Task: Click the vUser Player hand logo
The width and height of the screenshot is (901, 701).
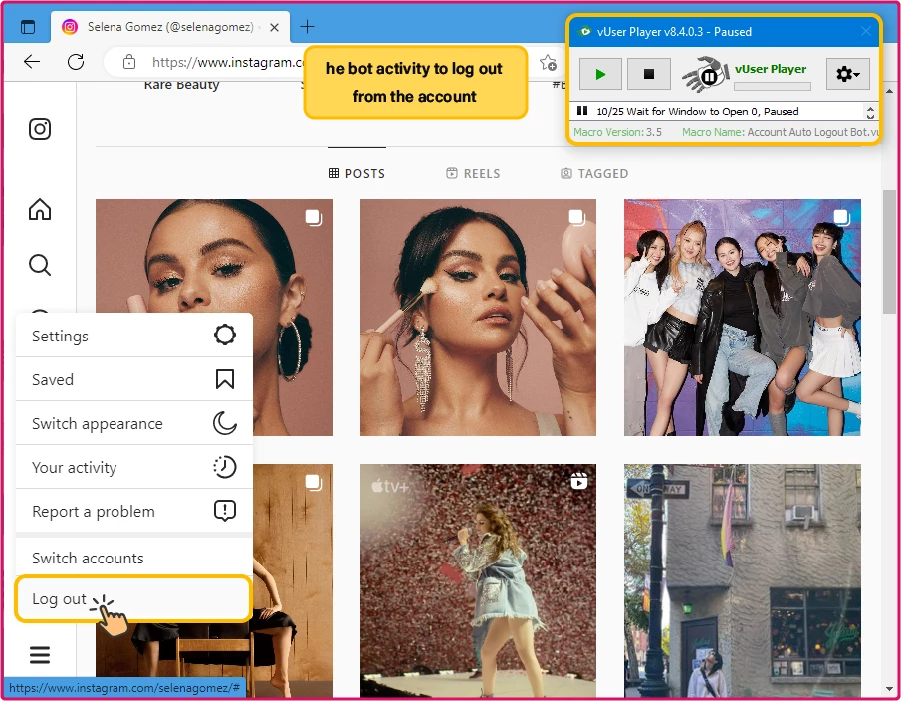Action: 706,74
